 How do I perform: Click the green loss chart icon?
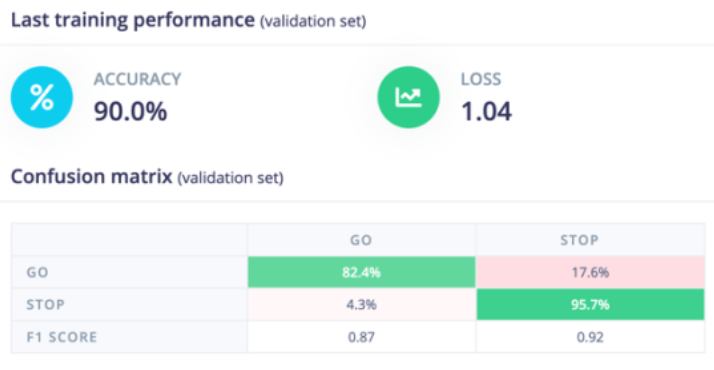click(x=408, y=97)
